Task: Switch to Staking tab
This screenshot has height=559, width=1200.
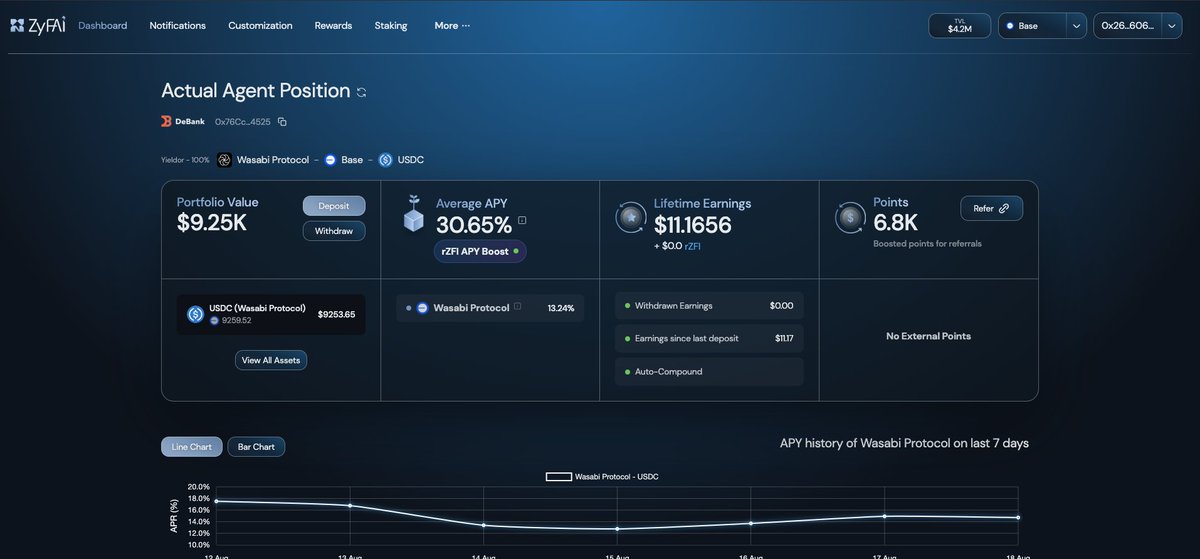Action: pyautogui.click(x=391, y=25)
